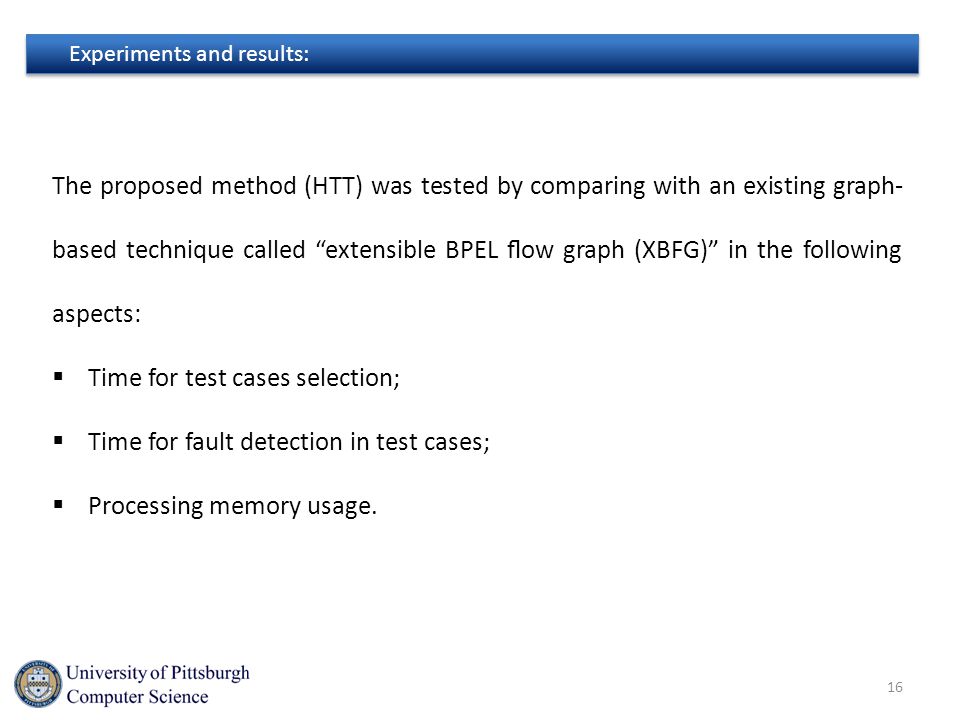
Task: Click the word 'following' in second line
Action: (852, 250)
